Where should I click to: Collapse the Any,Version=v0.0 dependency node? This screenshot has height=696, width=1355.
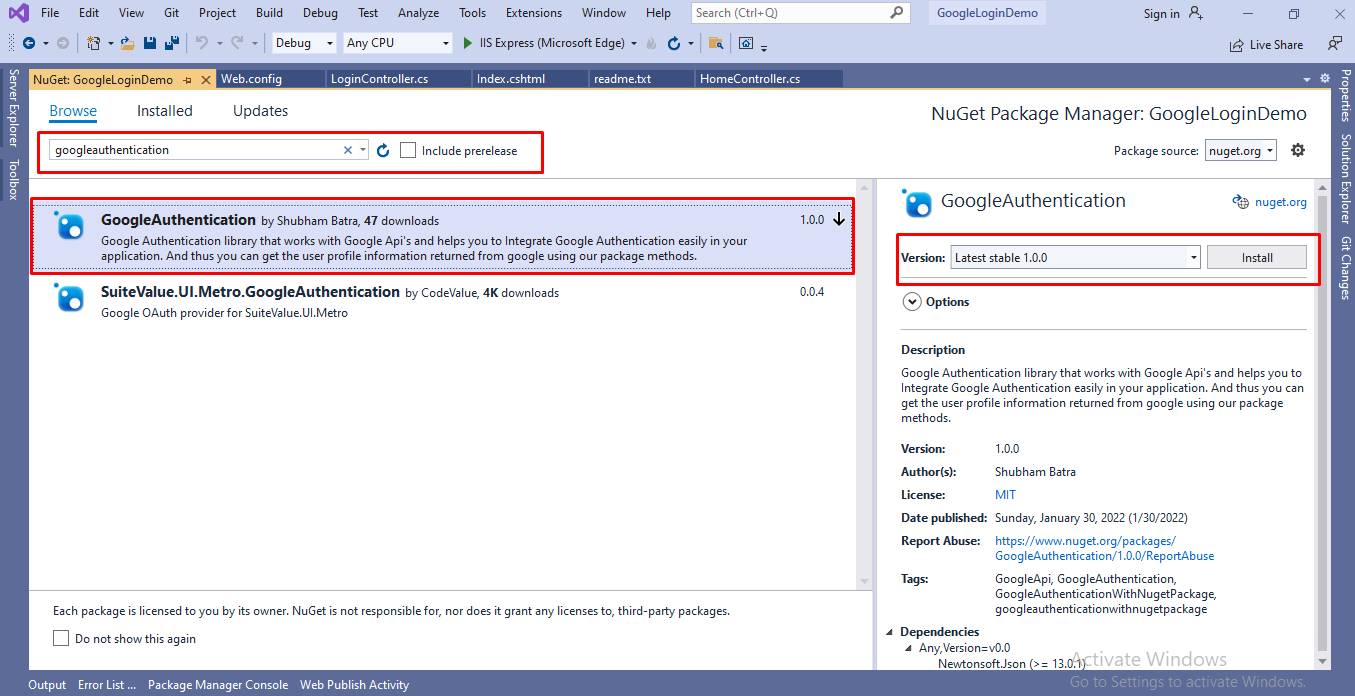pos(909,648)
